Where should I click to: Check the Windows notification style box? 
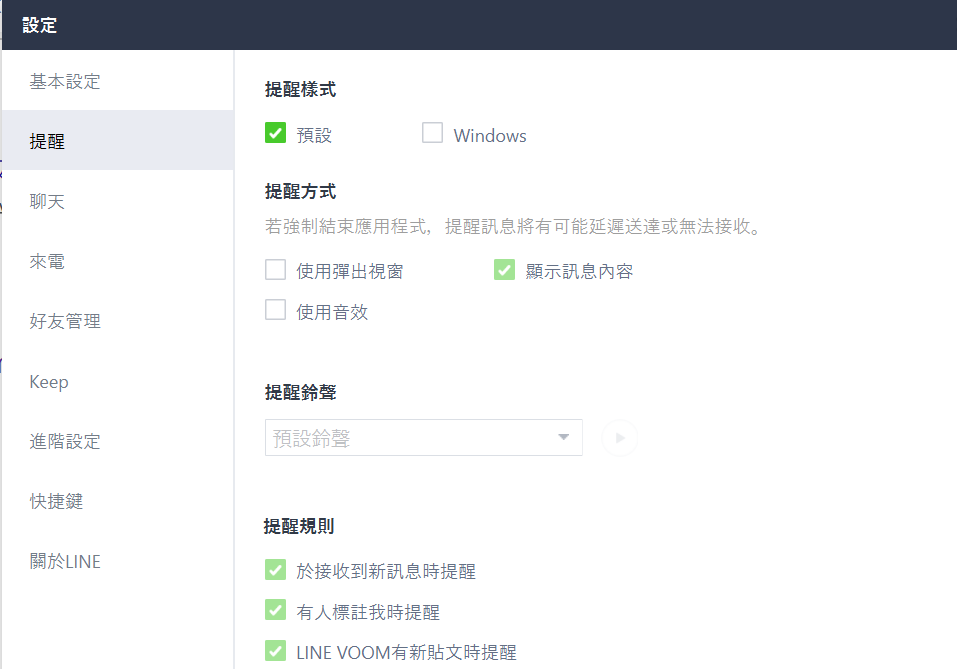point(433,132)
